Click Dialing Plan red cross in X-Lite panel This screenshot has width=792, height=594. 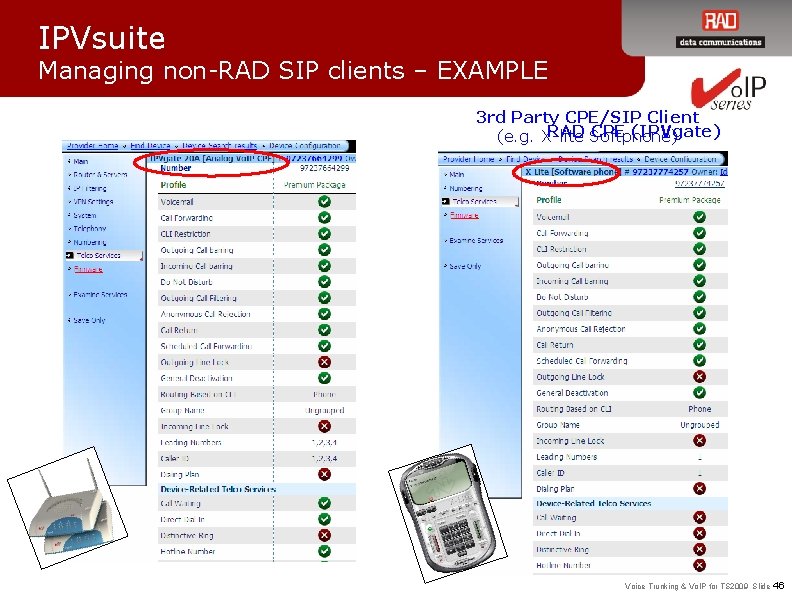[x=699, y=488]
